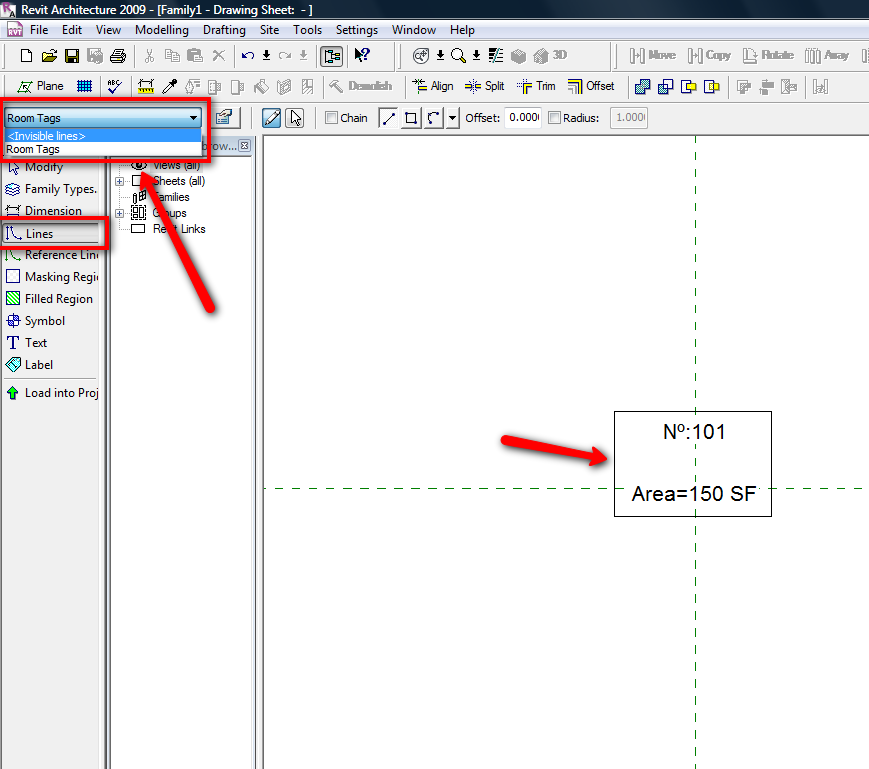The image size is (869, 769).
Task: Click the Save floppy disk icon
Action: point(72,55)
